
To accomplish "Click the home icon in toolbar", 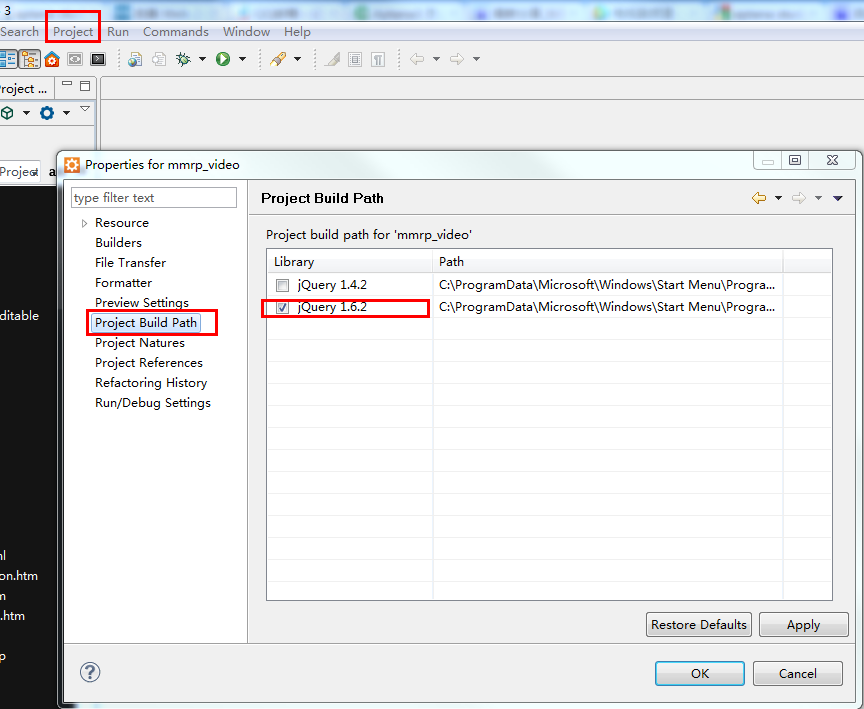I will pyautogui.click(x=52, y=59).
